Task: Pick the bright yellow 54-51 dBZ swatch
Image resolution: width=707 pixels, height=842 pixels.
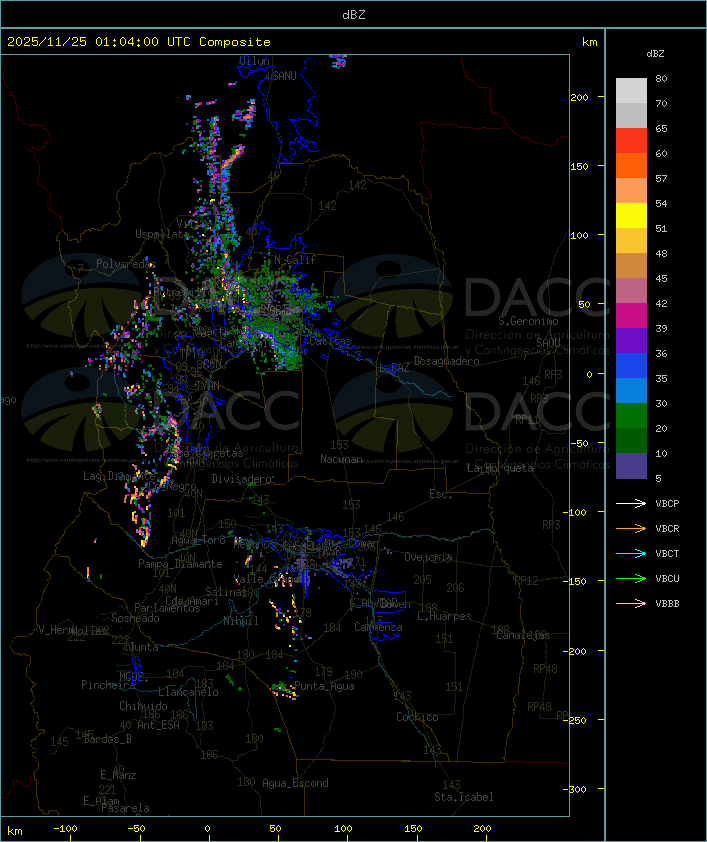Action: click(x=631, y=215)
